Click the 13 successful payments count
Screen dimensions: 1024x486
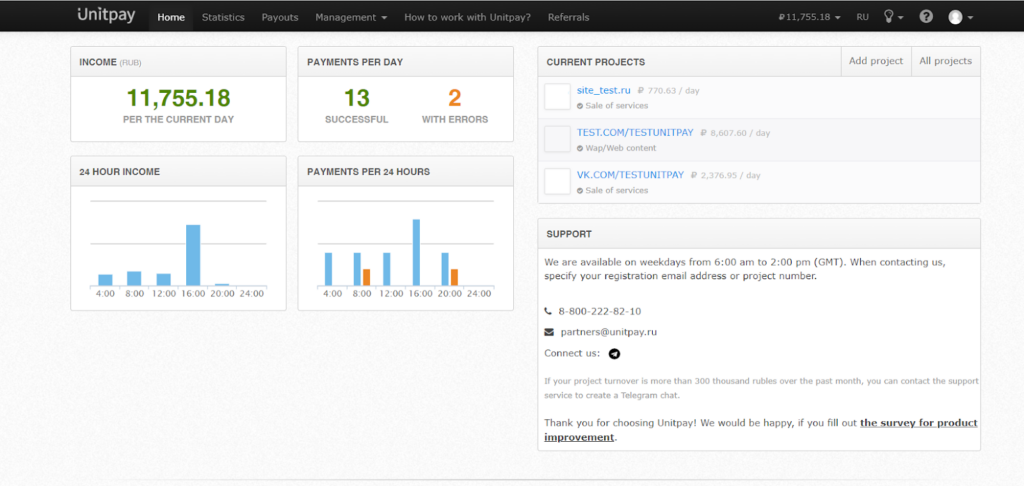[357, 98]
